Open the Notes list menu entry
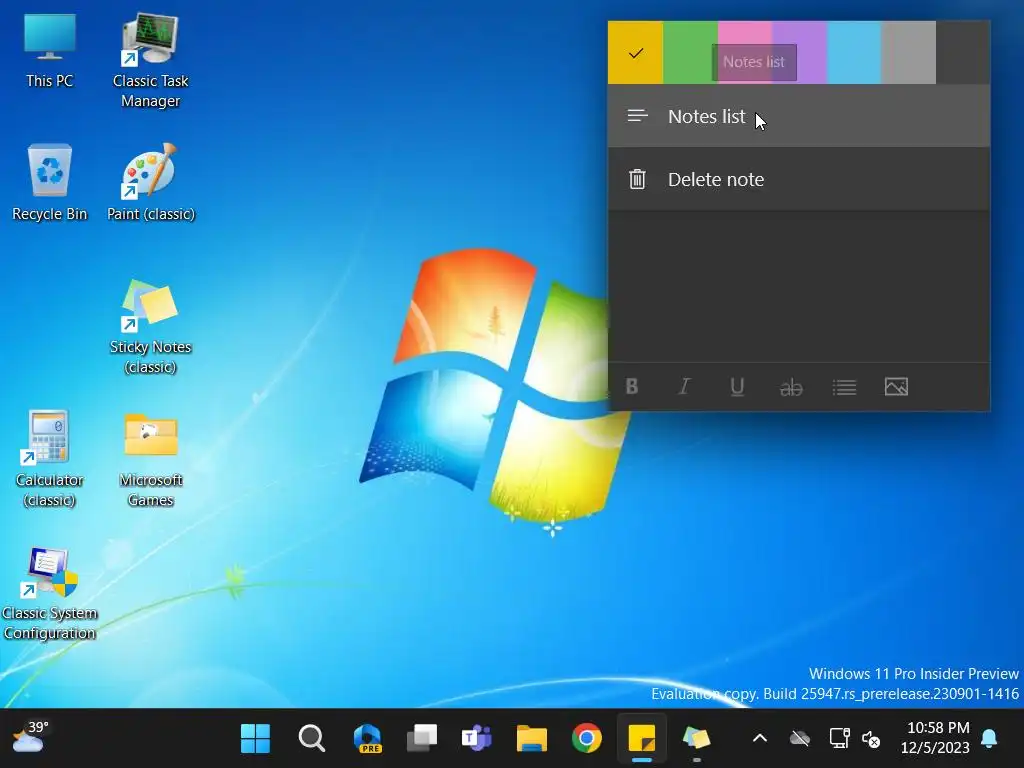The height and width of the screenshot is (768, 1024). click(799, 116)
